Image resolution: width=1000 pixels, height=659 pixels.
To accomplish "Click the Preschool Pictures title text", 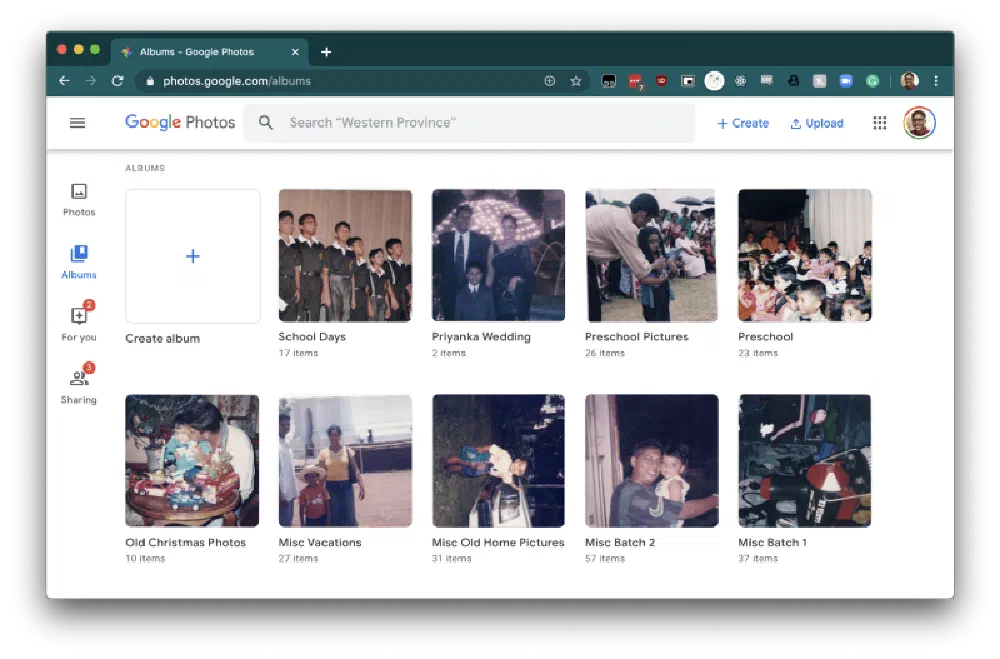I will click(636, 336).
